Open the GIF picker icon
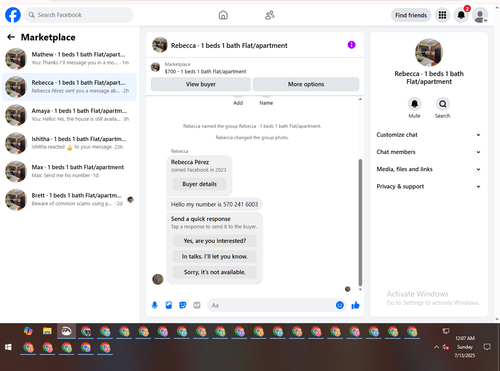Viewport: 500px width, 371px height. (197, 305)
